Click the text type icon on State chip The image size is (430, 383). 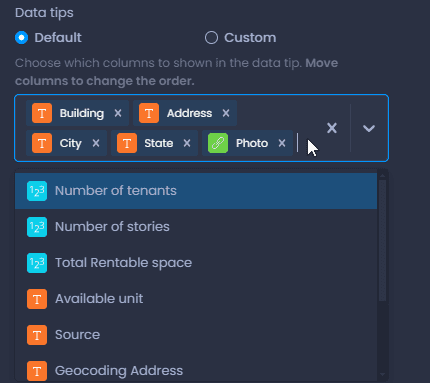(x=127, y=143)
